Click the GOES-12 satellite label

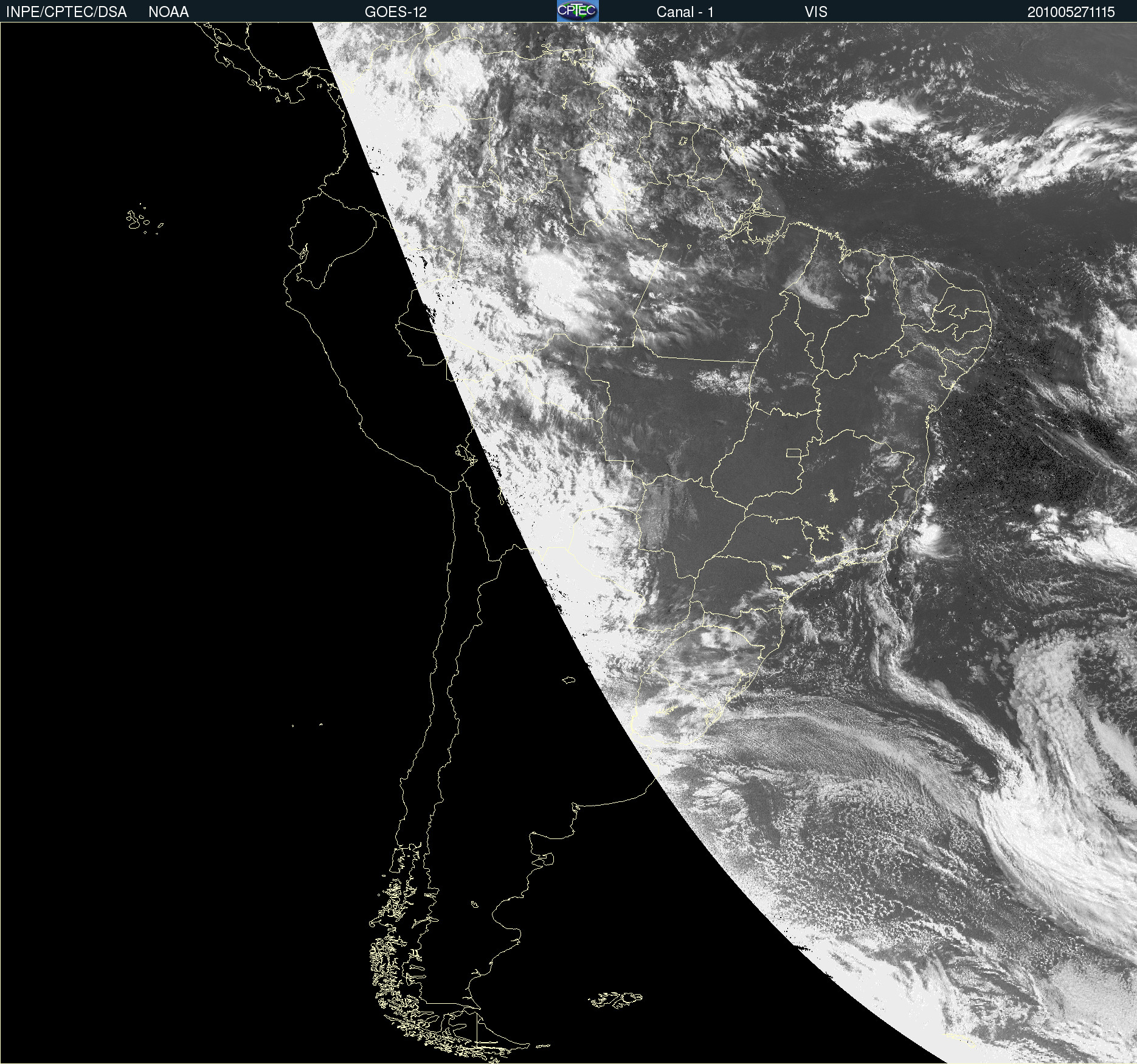(396, 12)
